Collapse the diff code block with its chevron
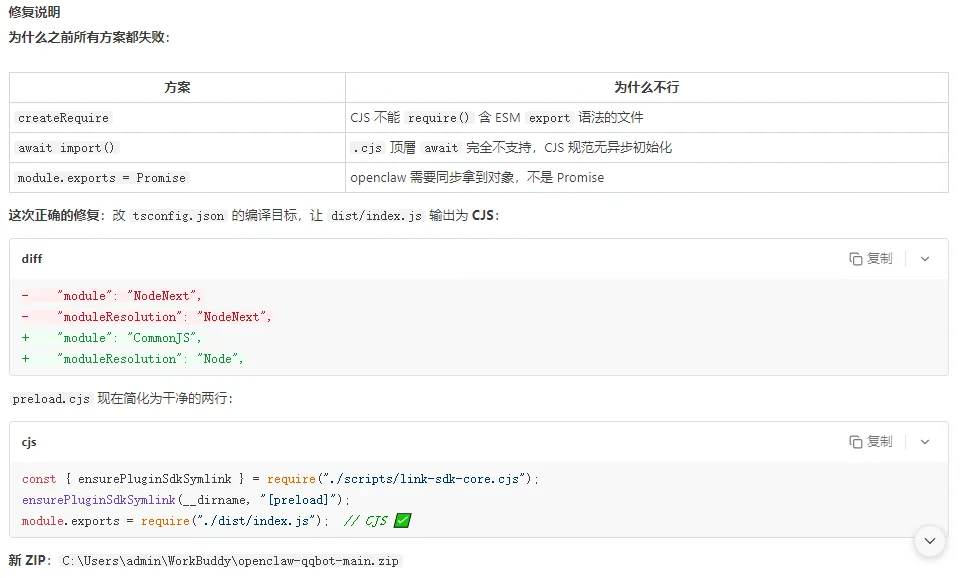Viewport: 962px width, 578px height. (x=925, y=258)
